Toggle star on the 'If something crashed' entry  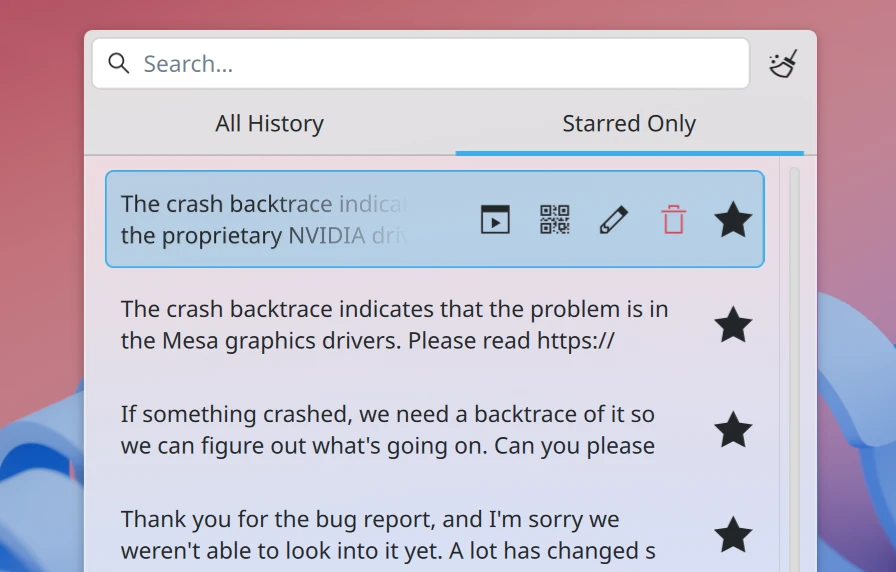733,430
